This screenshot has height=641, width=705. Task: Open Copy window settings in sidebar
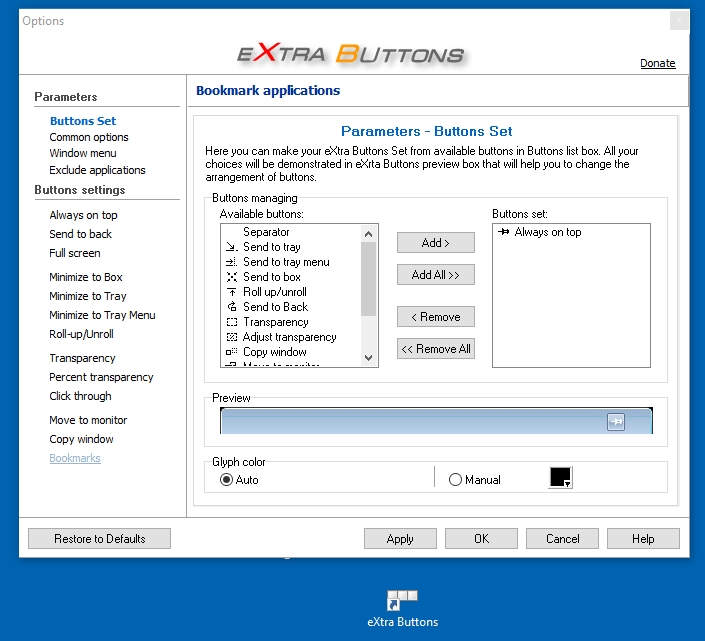[x=81, y=439]
